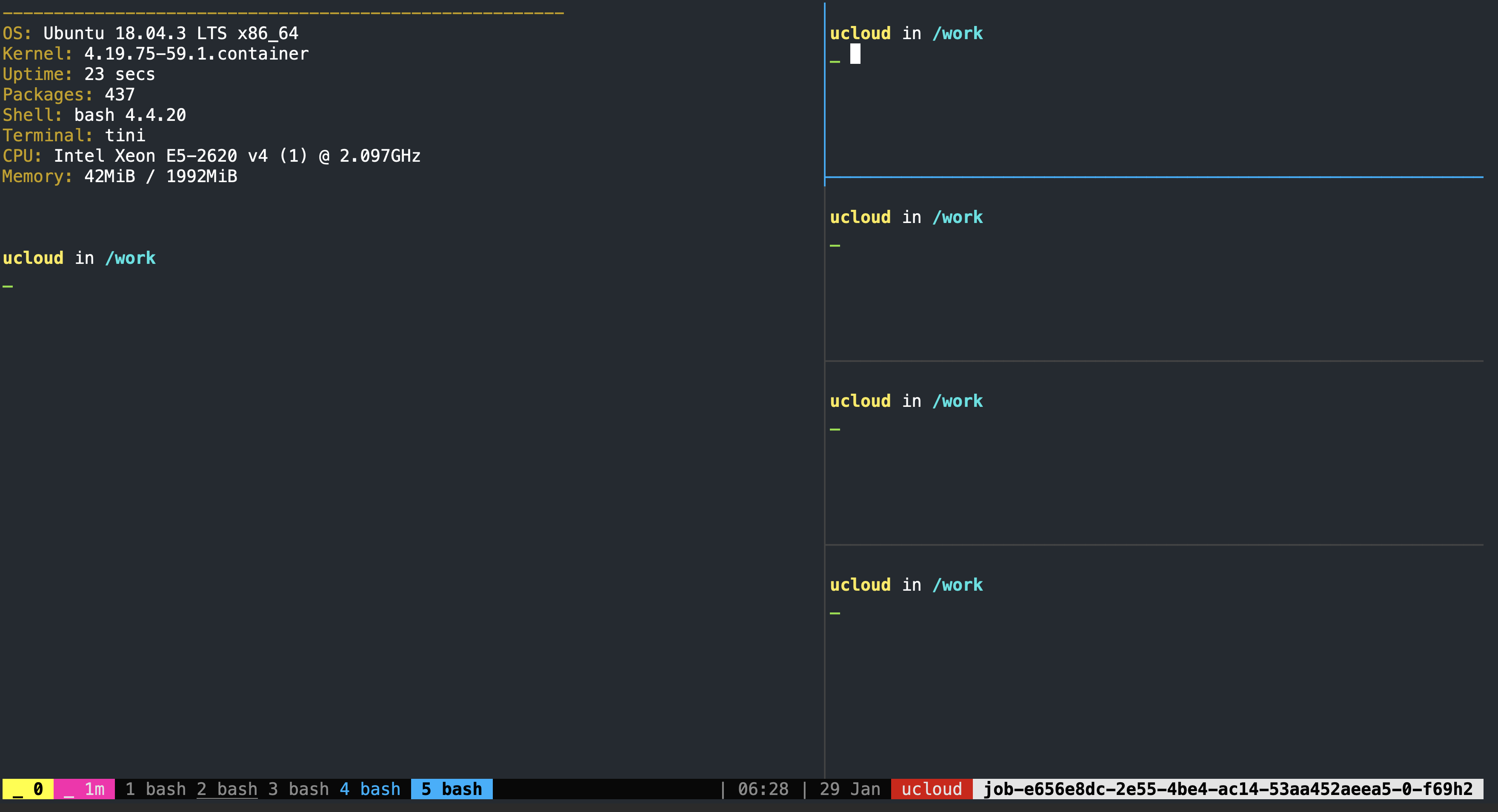Click the red ucloud user badge
Screen dimensions: 1498x812
tap(932, 789)
